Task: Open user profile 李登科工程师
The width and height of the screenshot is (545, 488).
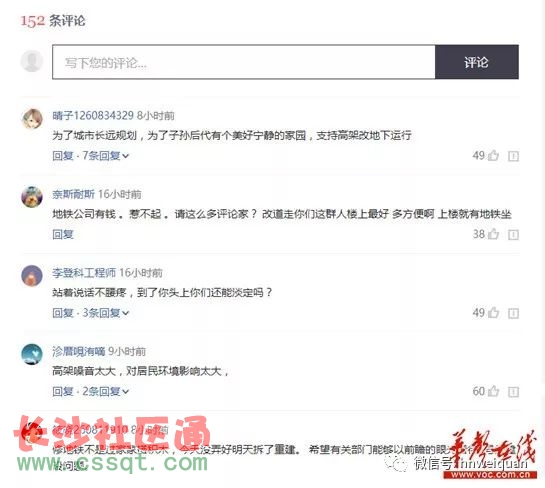Action: [84, 273]
